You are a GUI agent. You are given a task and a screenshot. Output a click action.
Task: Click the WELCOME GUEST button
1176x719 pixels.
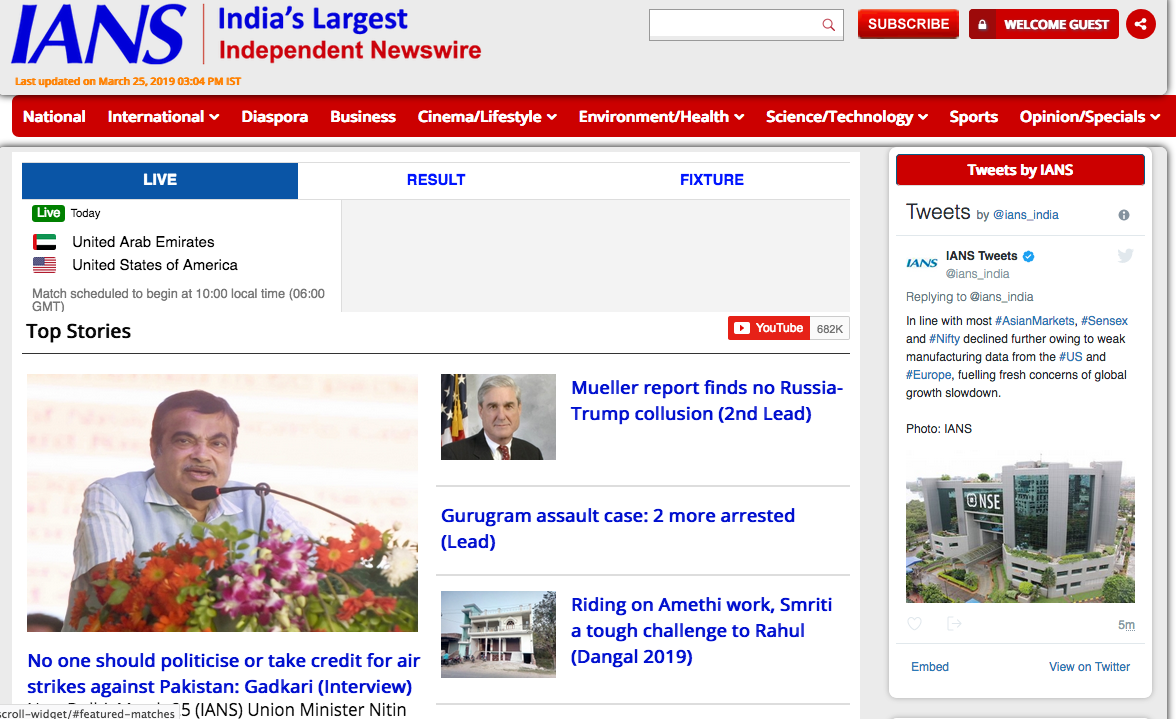coord(1044,24)
